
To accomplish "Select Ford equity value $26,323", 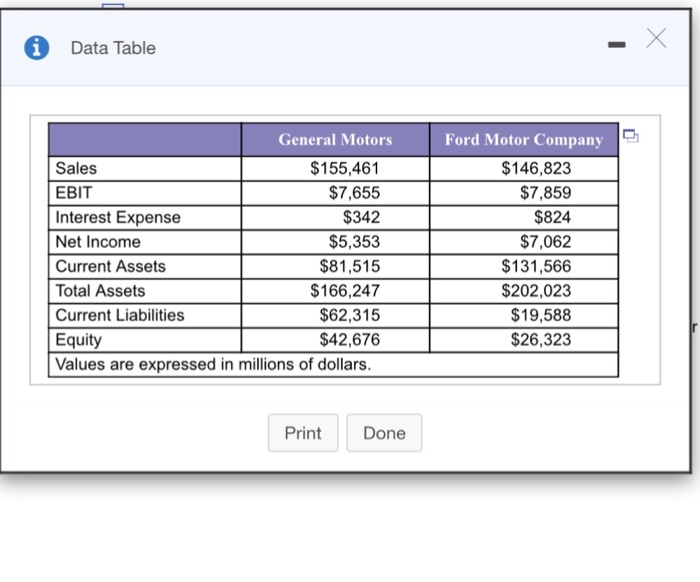I will click(541, 340).
